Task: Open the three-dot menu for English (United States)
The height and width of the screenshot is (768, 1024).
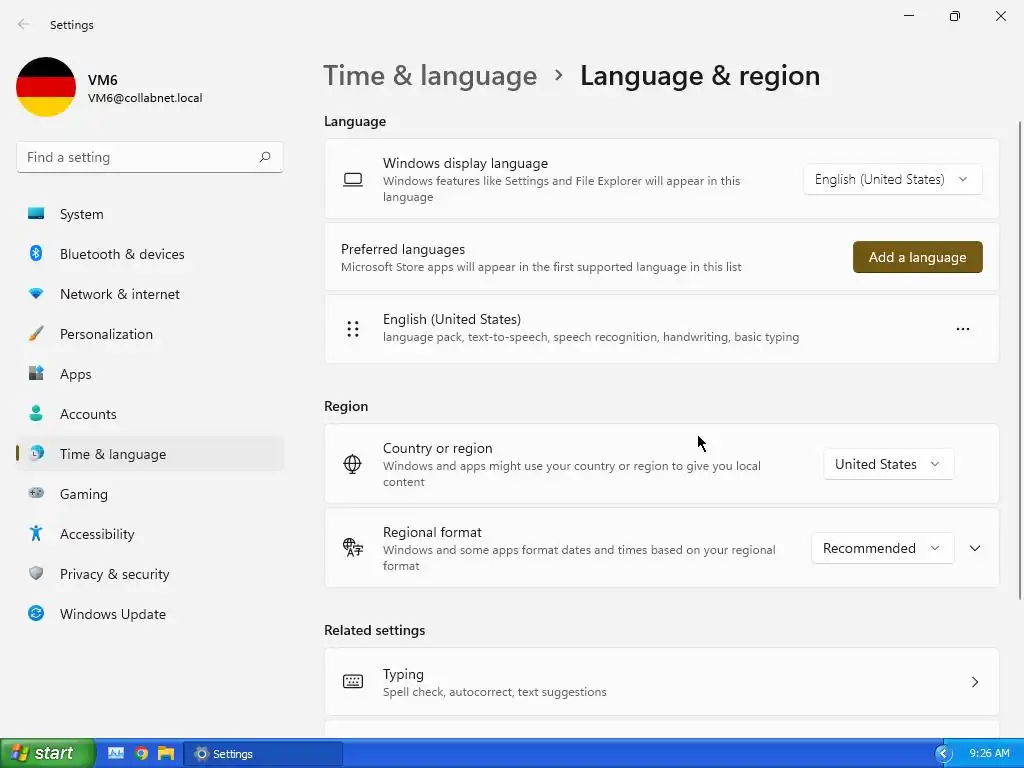Action: (x=963, y=328)
